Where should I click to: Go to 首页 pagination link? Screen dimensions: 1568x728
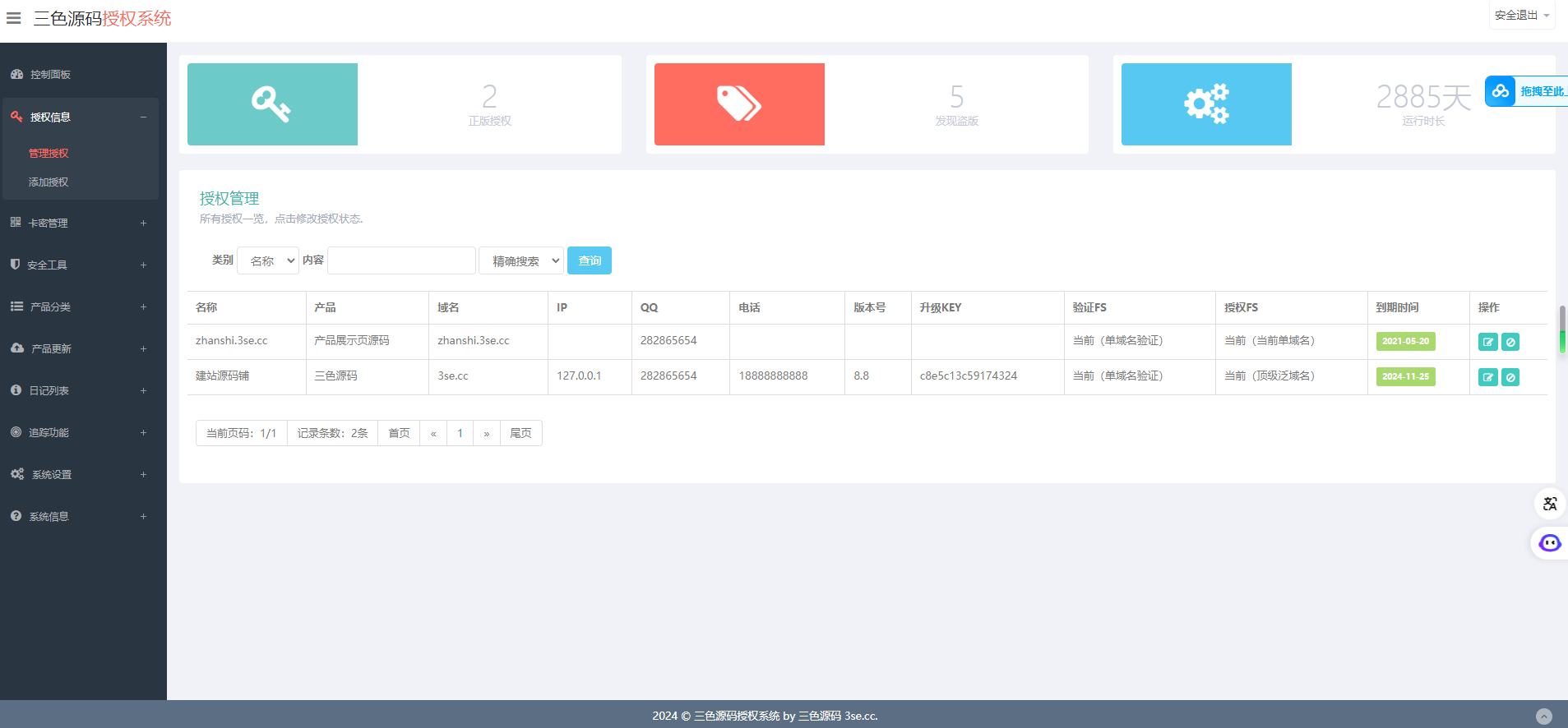click(399, 433)
